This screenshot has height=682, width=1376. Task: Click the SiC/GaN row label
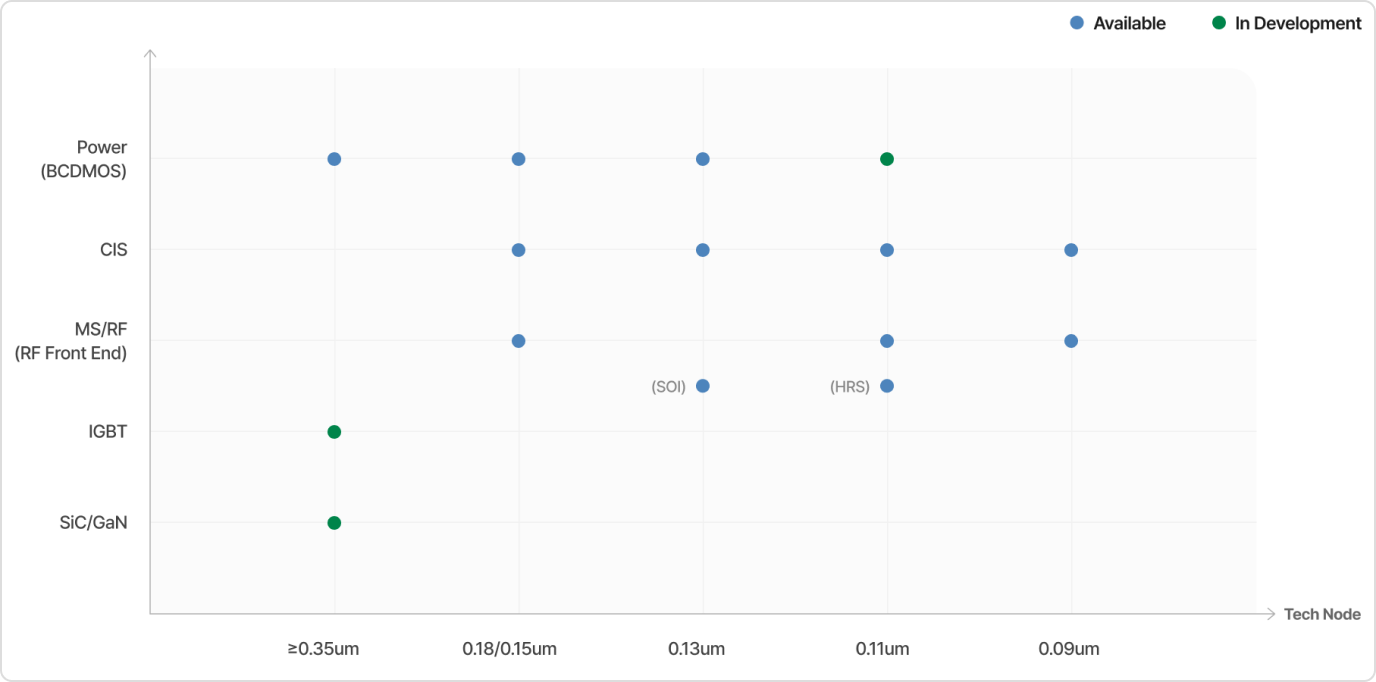coord(93,523)
